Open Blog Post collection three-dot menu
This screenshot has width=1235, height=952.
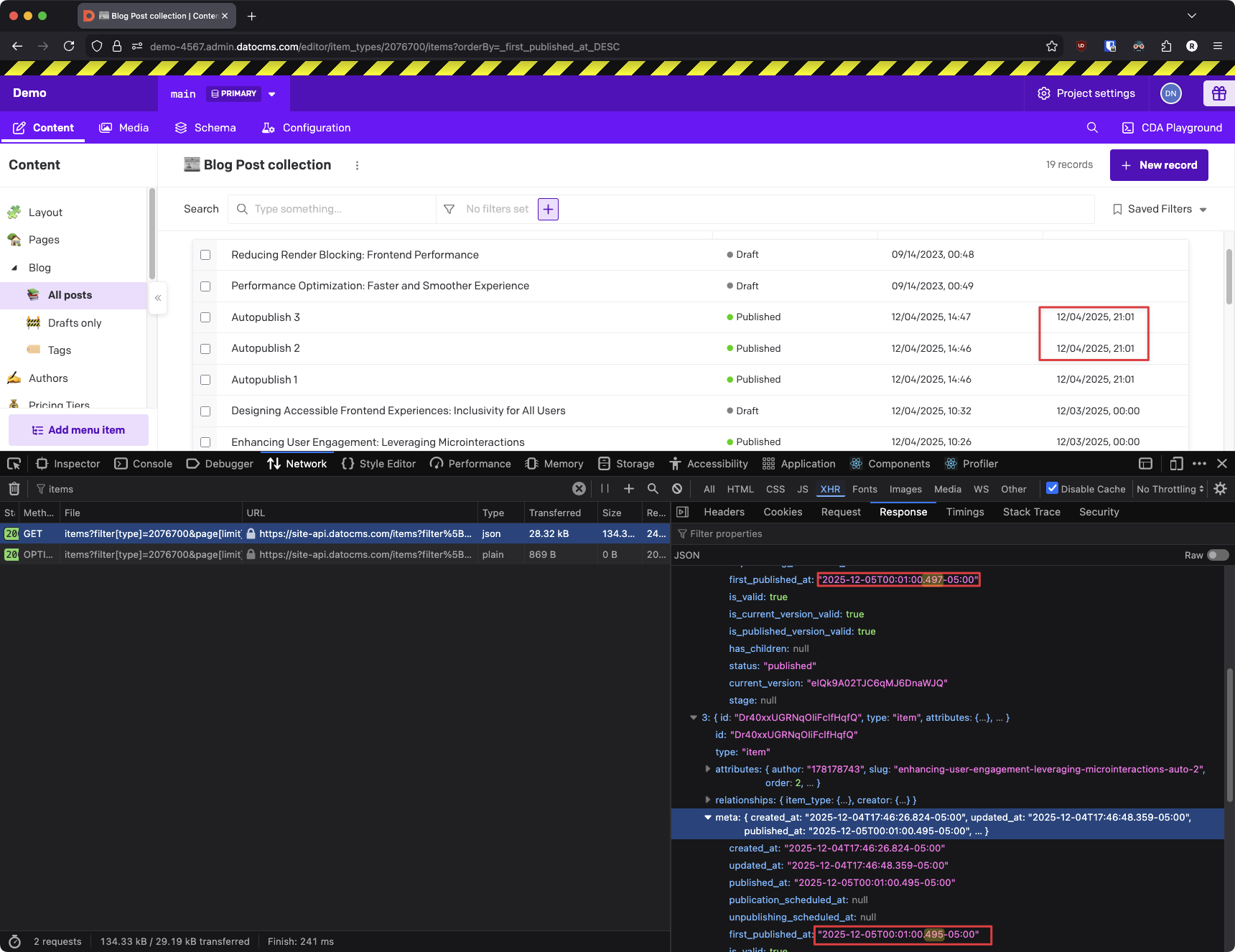[x=357, y=165]
